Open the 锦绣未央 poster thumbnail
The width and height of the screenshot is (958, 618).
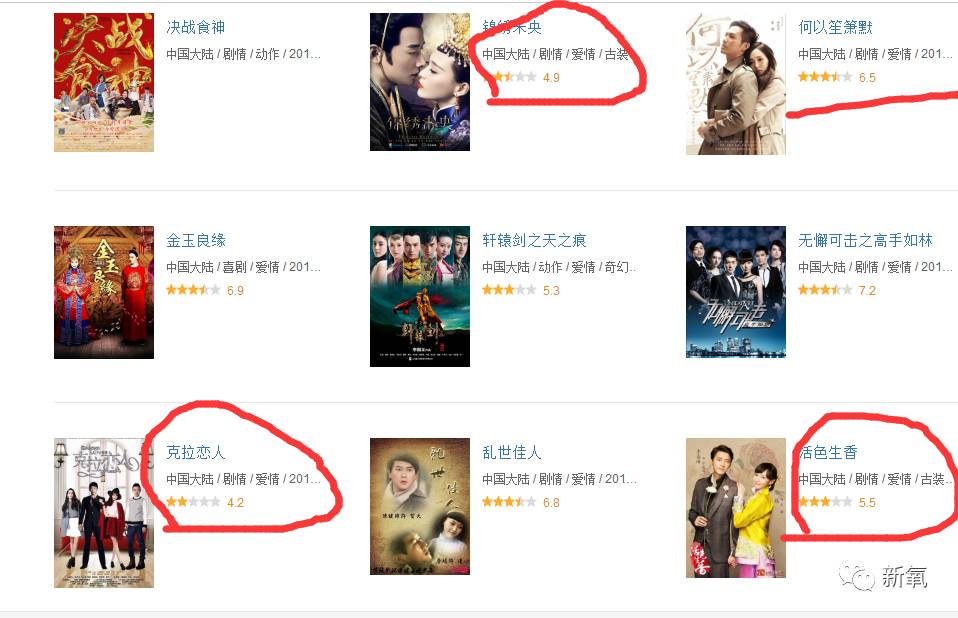[420, 82]
